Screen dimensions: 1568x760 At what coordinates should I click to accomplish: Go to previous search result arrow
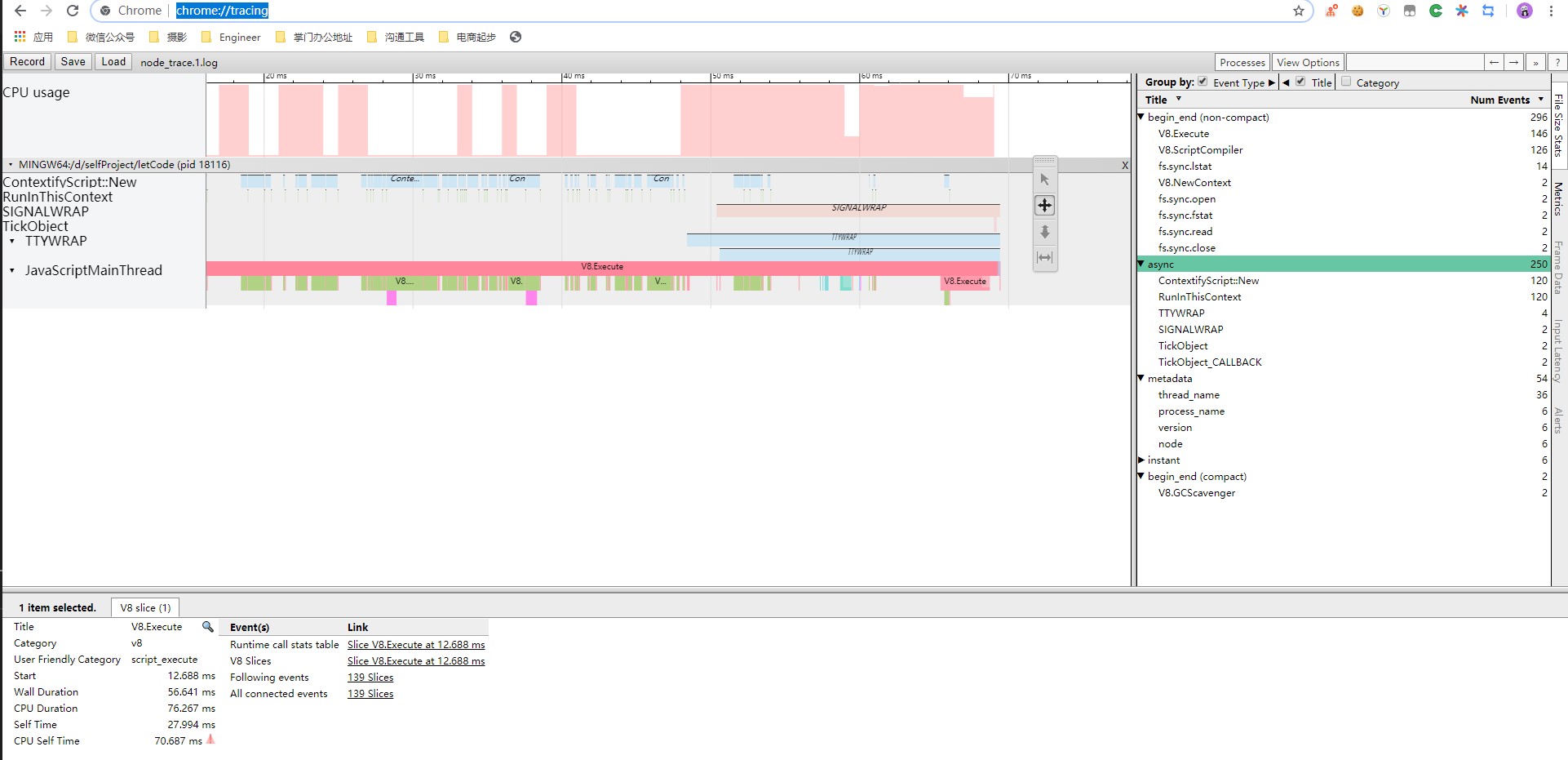click(1494, 62)
